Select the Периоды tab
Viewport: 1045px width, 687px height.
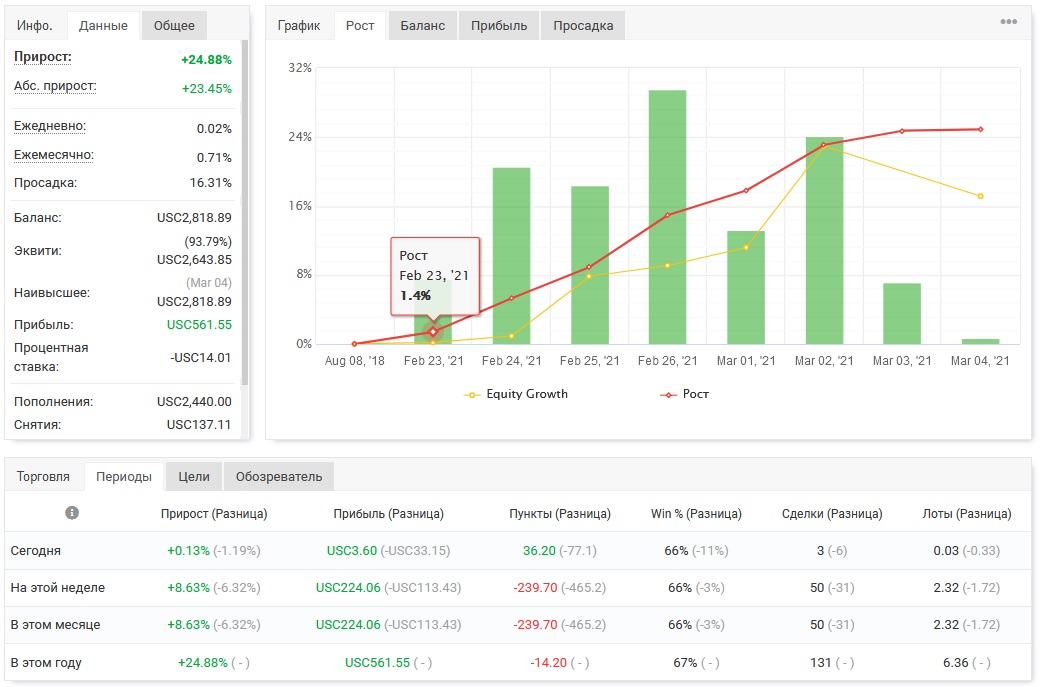[x=124, y=476]
